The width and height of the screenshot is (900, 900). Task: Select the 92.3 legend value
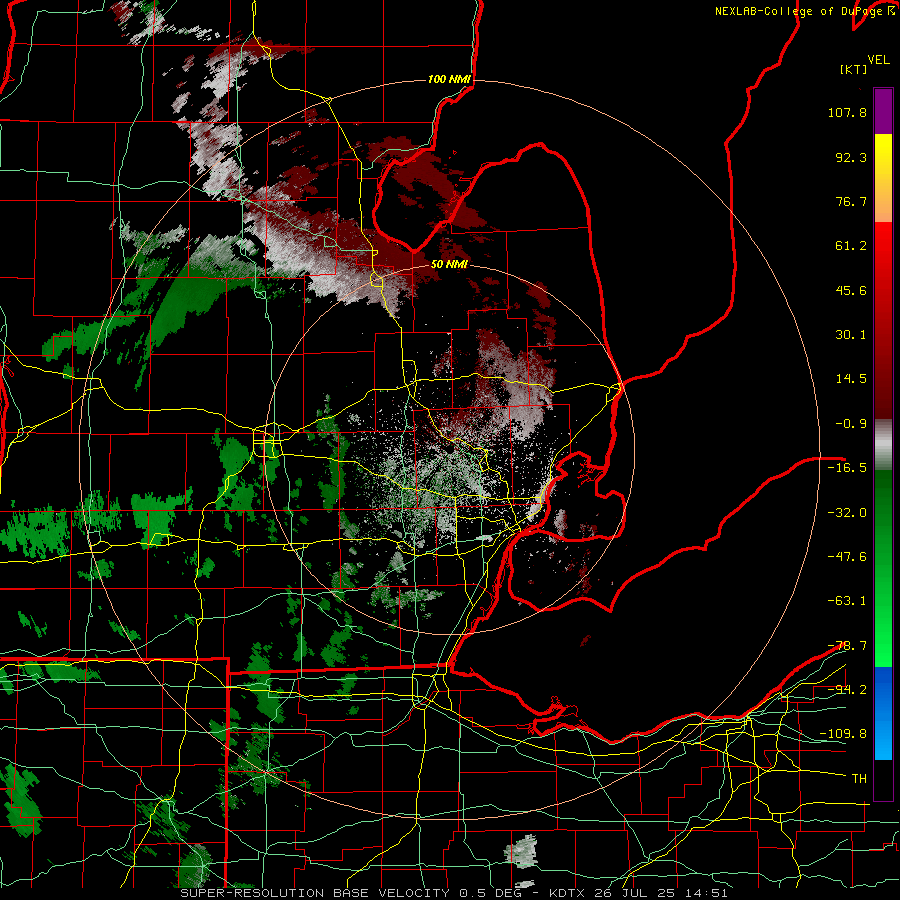click(x=851, y=157)
